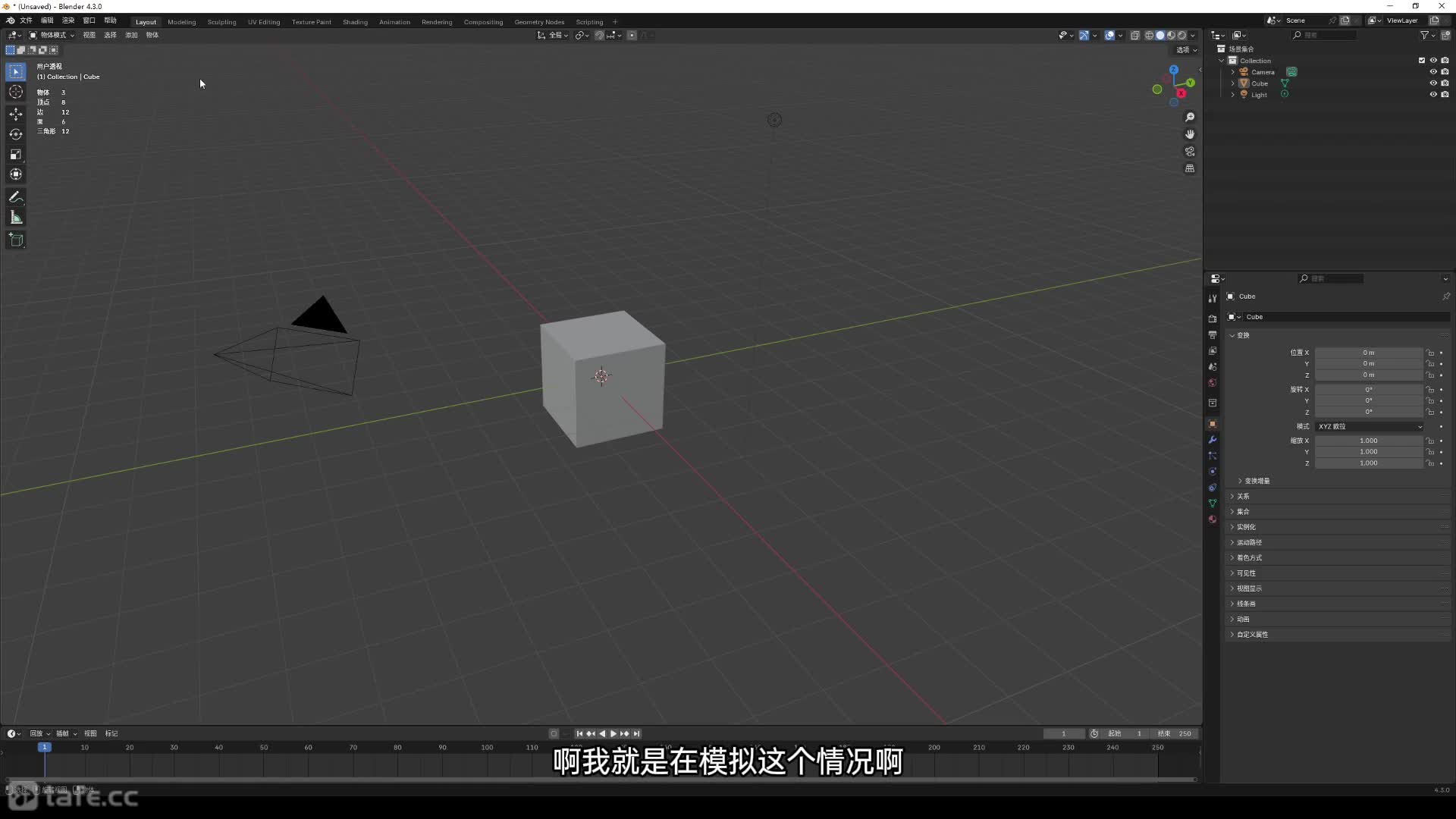Switch to the UV Editing workspace tab
The height and width of the screenshot is (819, 1456).
click(x=264, y=22)
